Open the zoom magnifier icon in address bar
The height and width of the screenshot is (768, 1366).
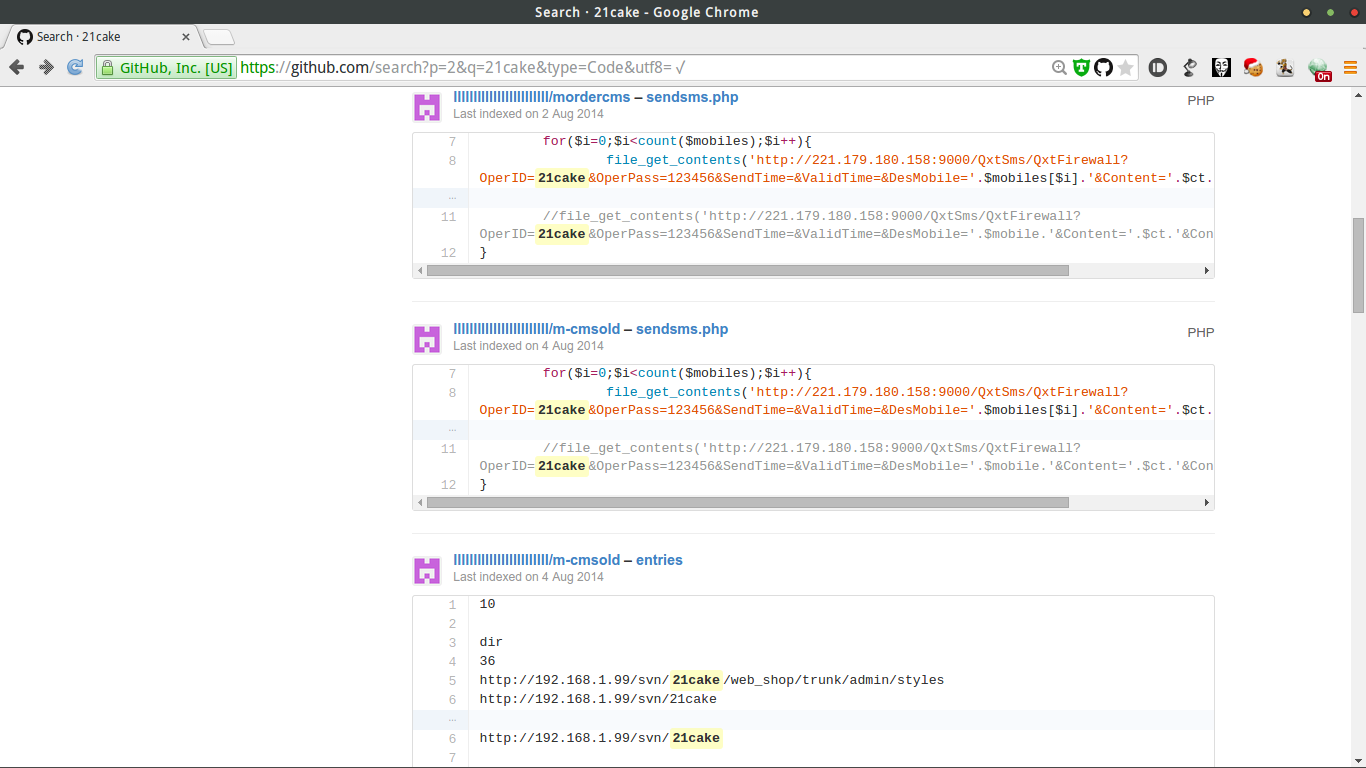1059,68
